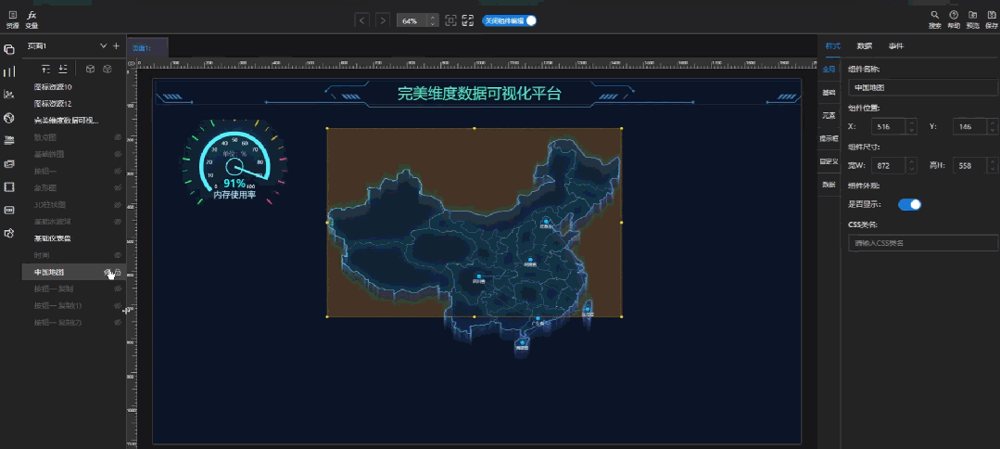Select the 完美维度数据可视化平台 title on canvas

click(479, 94)
